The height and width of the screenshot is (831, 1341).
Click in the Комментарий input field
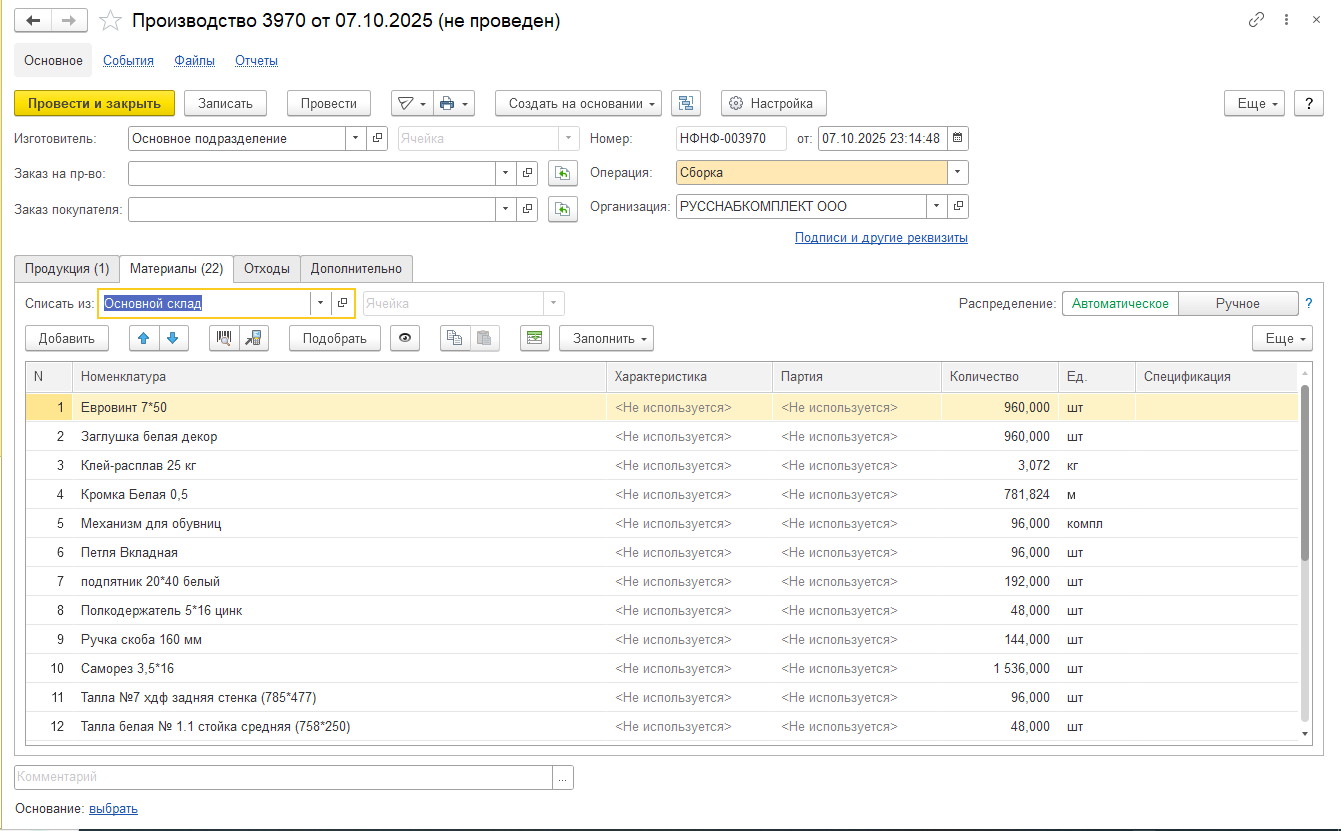pyautogui.click(x=283, y=777)
